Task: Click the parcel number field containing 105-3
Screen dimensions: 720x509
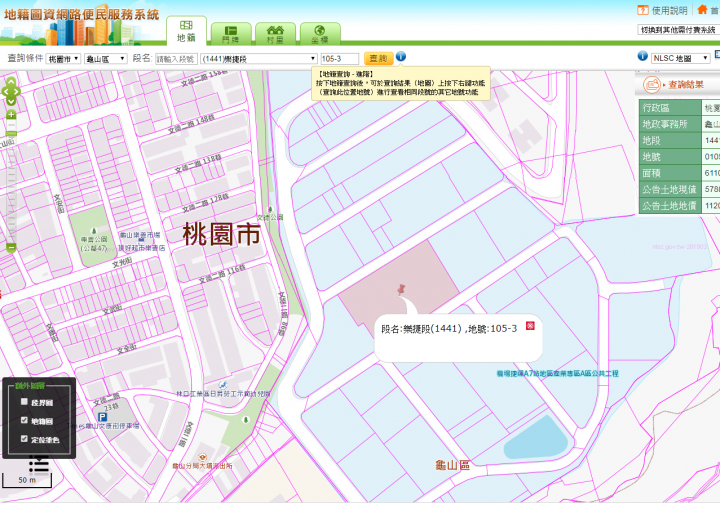Action: coord(339,59)
